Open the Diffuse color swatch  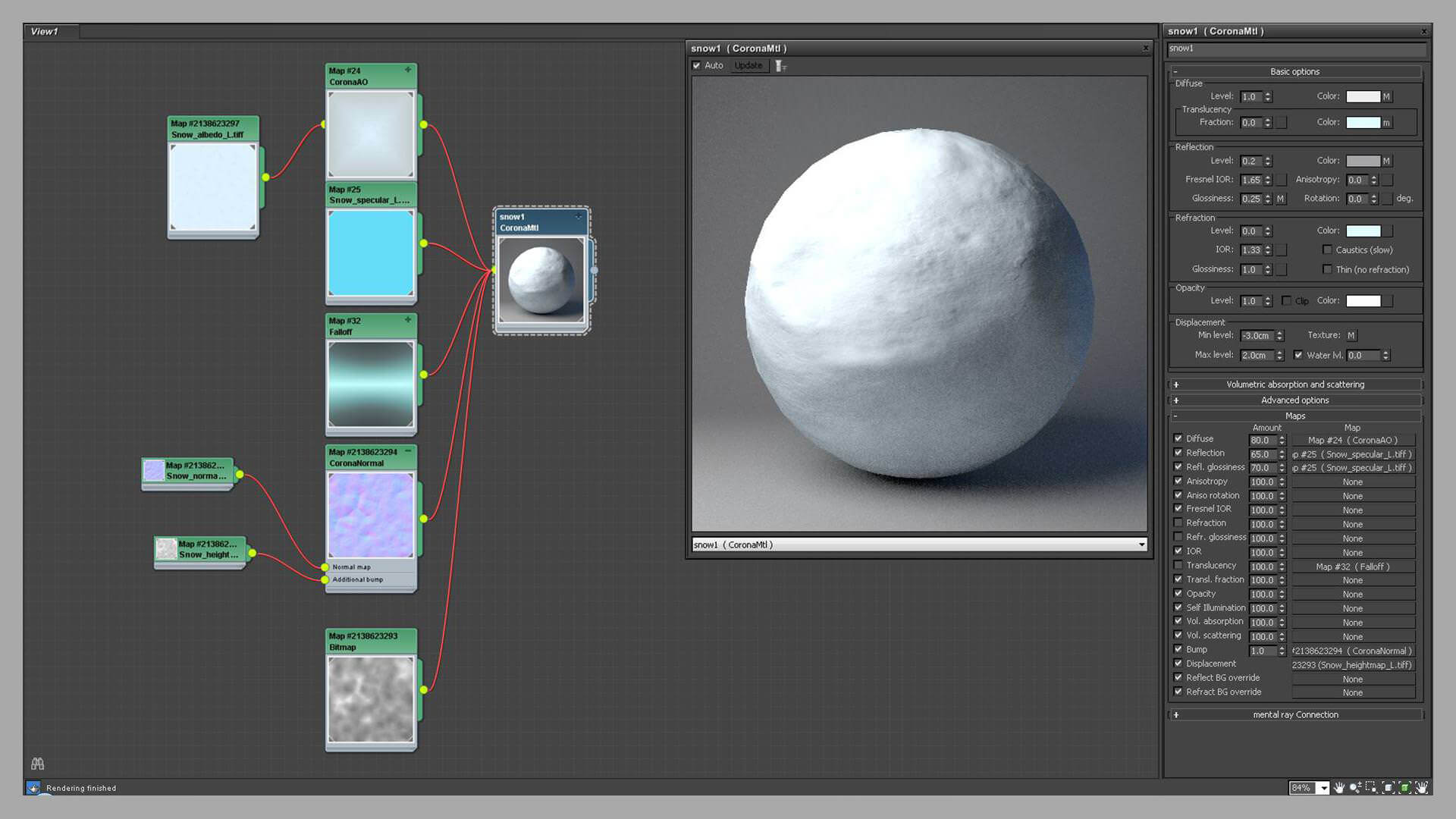pyautogui.click(x=1363, y=96)
